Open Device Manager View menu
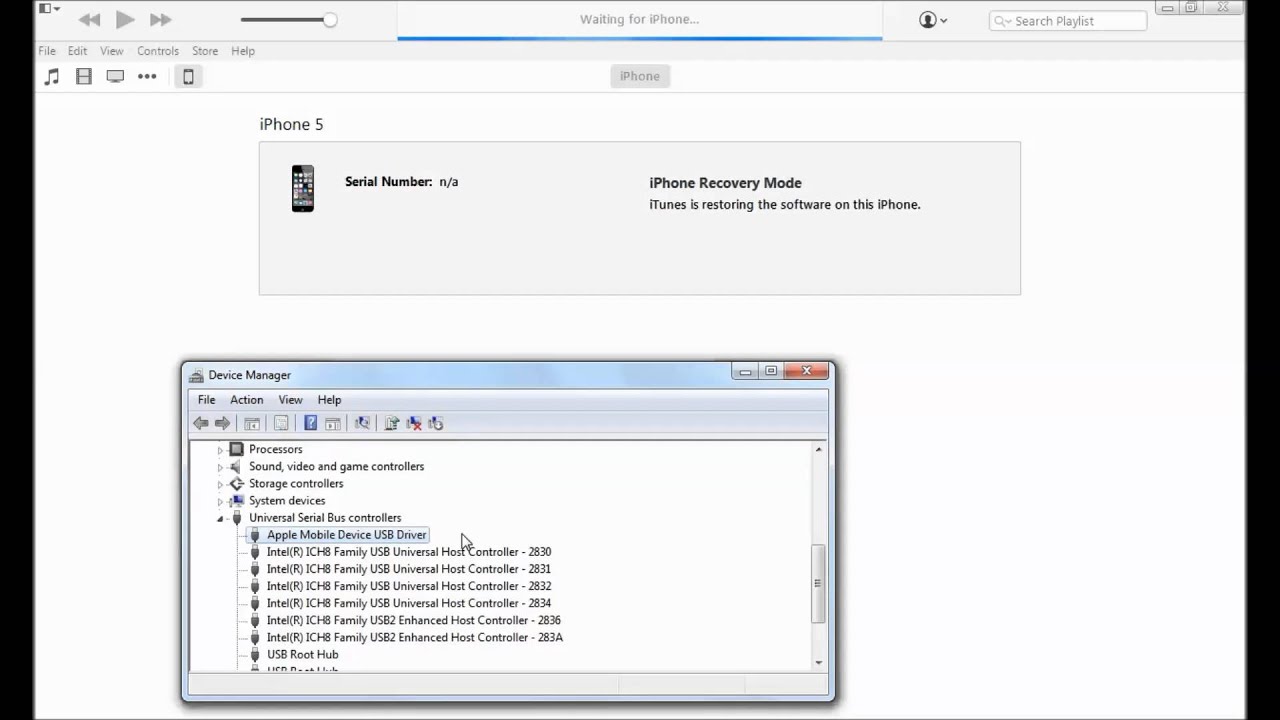1280x720 pixels. (x=290, y=400)
